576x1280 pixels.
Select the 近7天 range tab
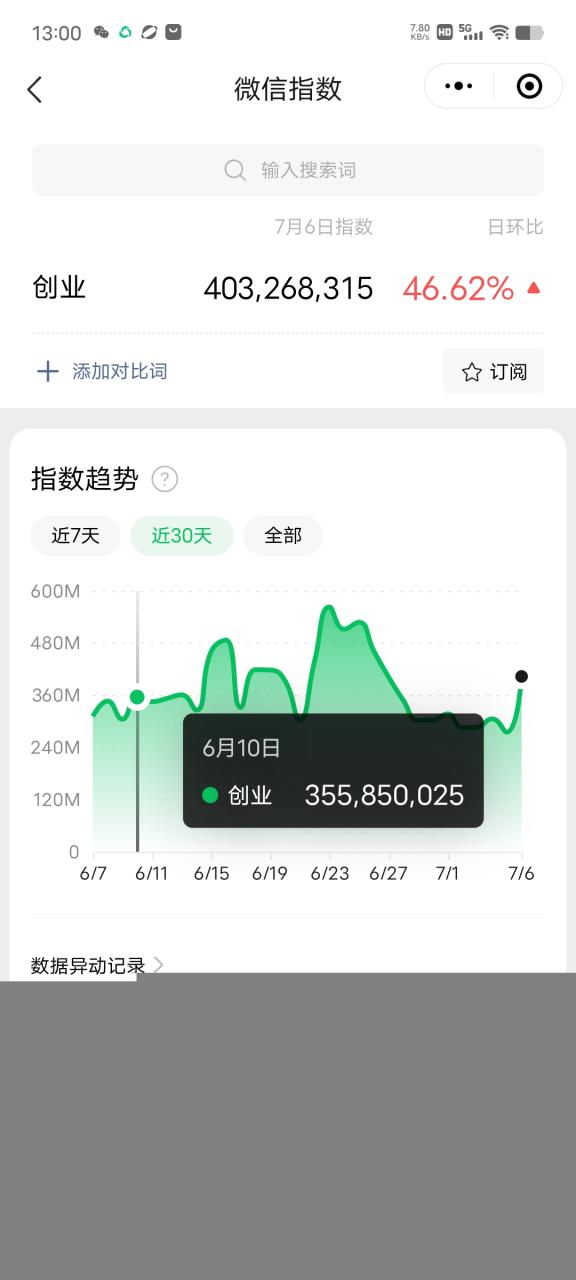coord(76,536)
